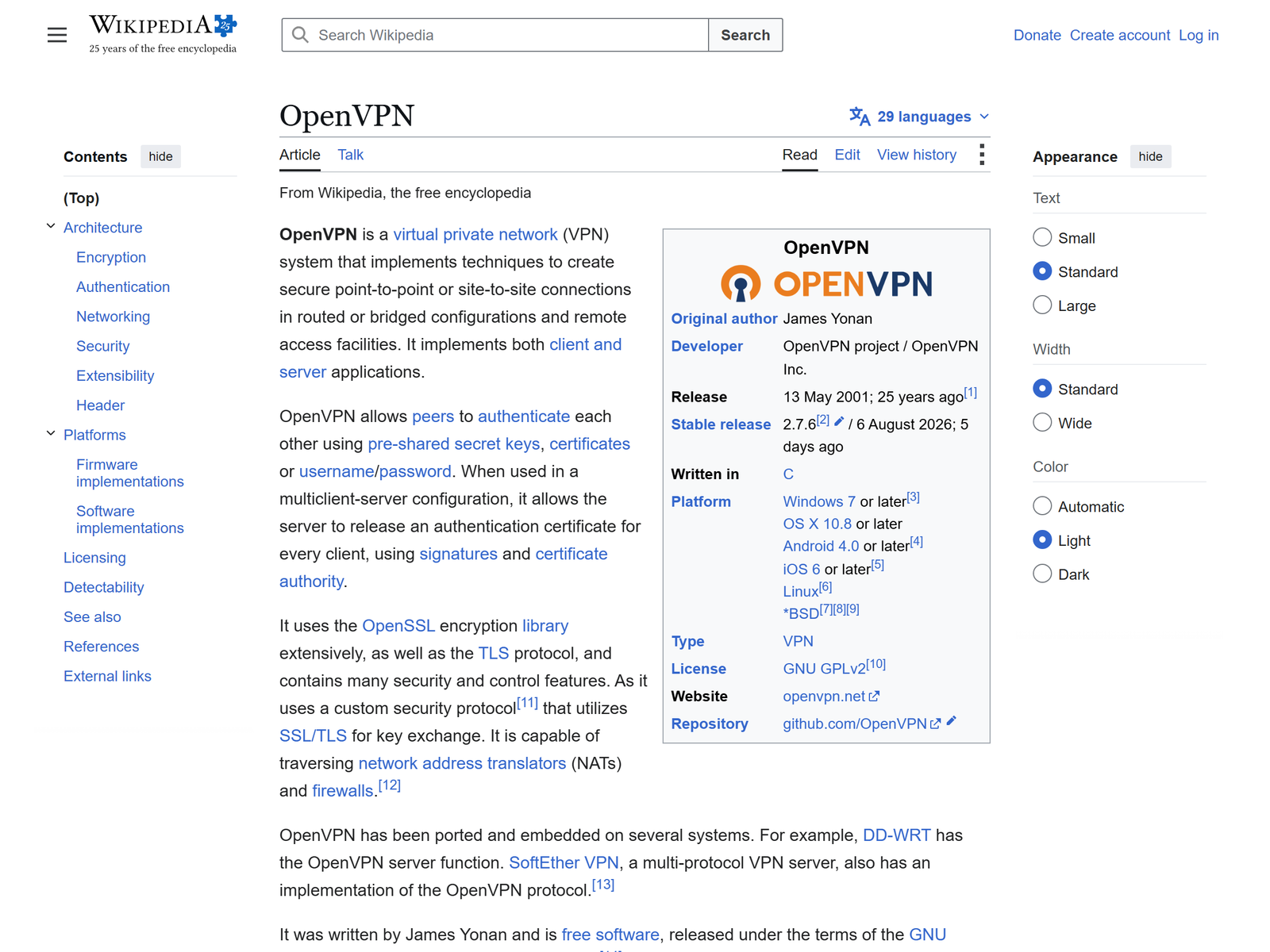Screen dimensions: 1270x952
Task: Click external link icon next to openvpn.net
Action: coord(874,697)
